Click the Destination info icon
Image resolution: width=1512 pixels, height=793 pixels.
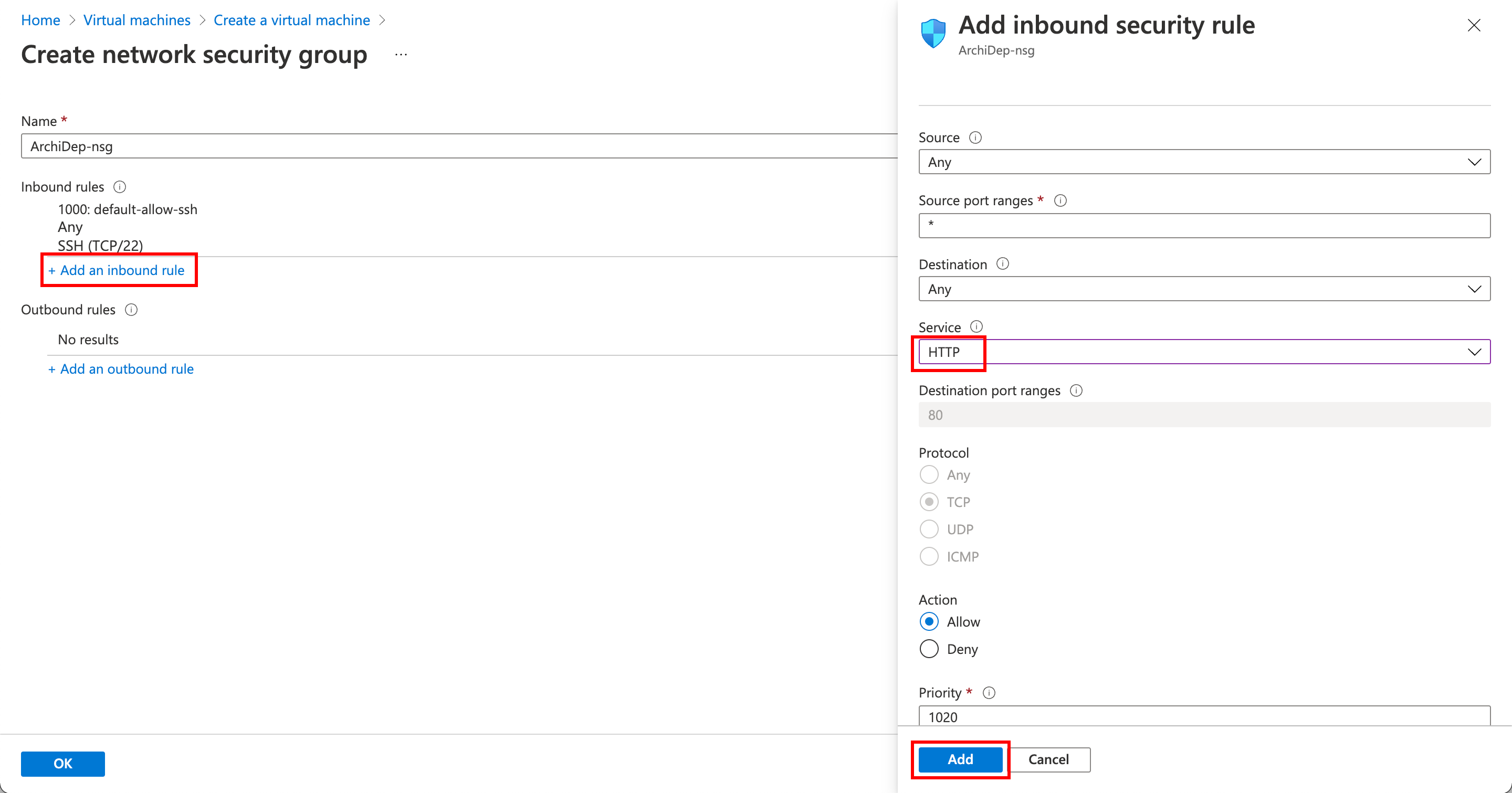point(1003,264)
